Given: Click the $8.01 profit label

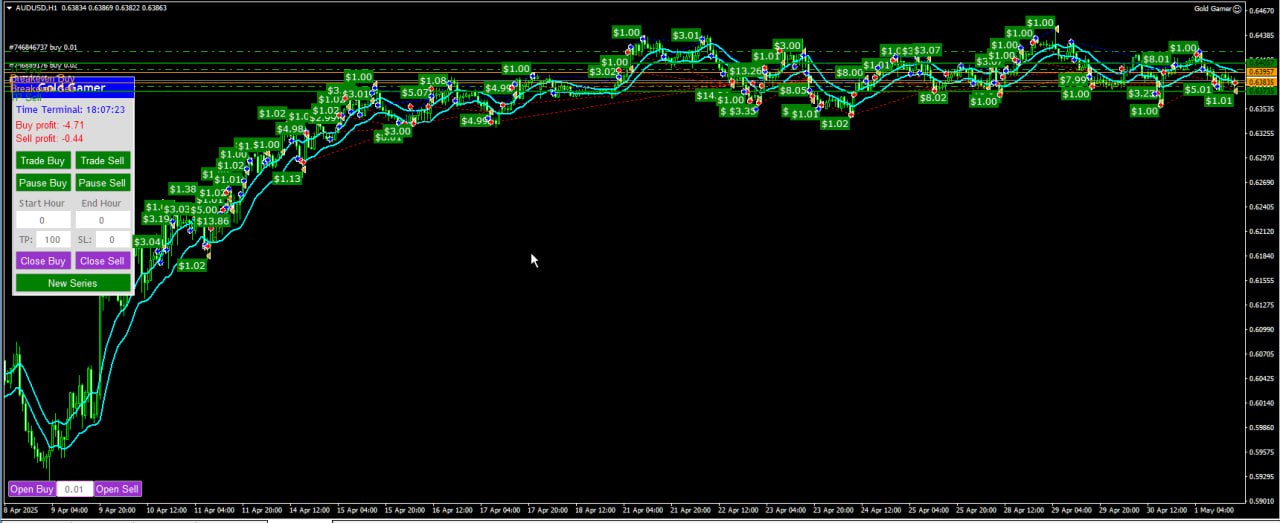Looking at the screenshot, I should pos(1156,59).
